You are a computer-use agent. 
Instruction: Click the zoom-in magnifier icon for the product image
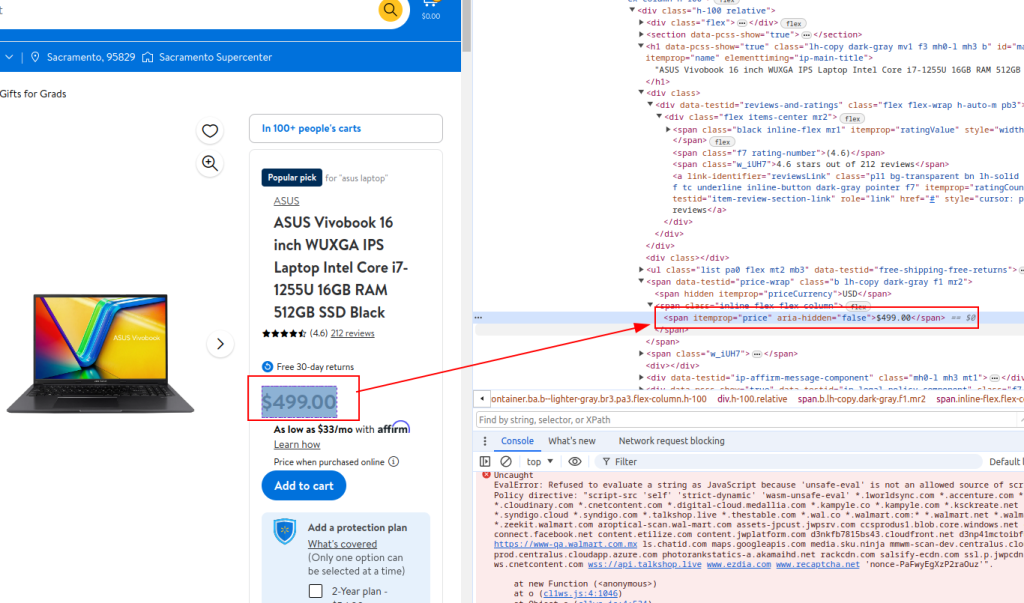[x=210, y=163]
